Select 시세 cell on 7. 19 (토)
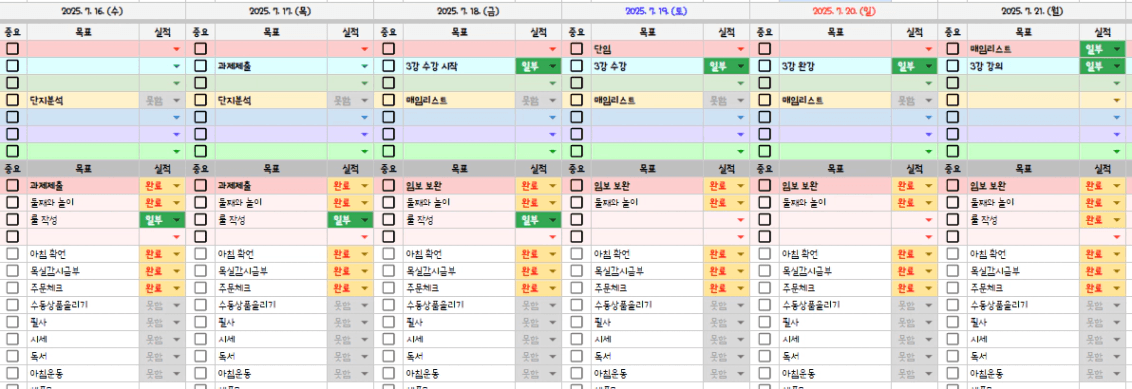Screen dimensions: 1132x389 pos(648,339)
